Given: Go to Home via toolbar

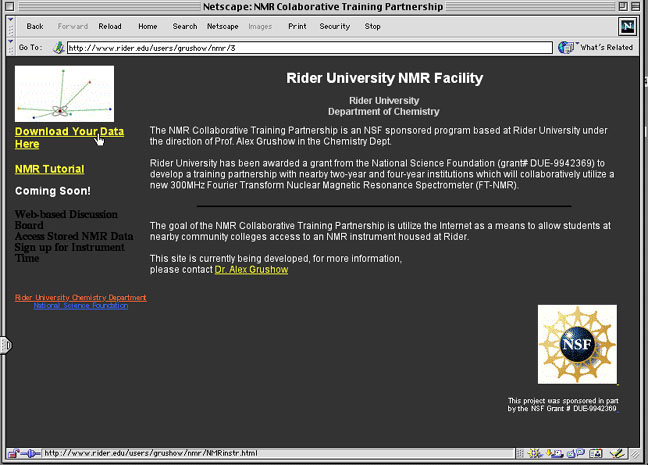Looking at the screenshot, I should tap(148, 26).
